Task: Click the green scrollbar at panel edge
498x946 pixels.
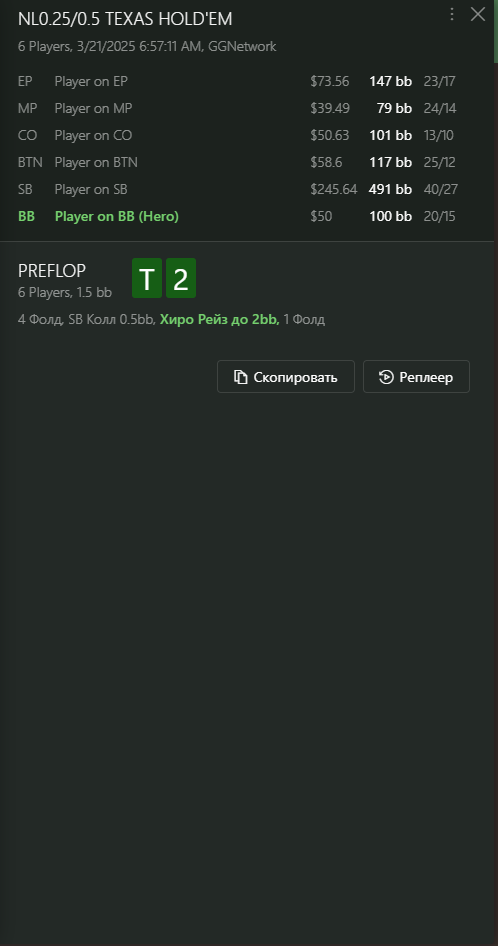Action: click(496, 31)
